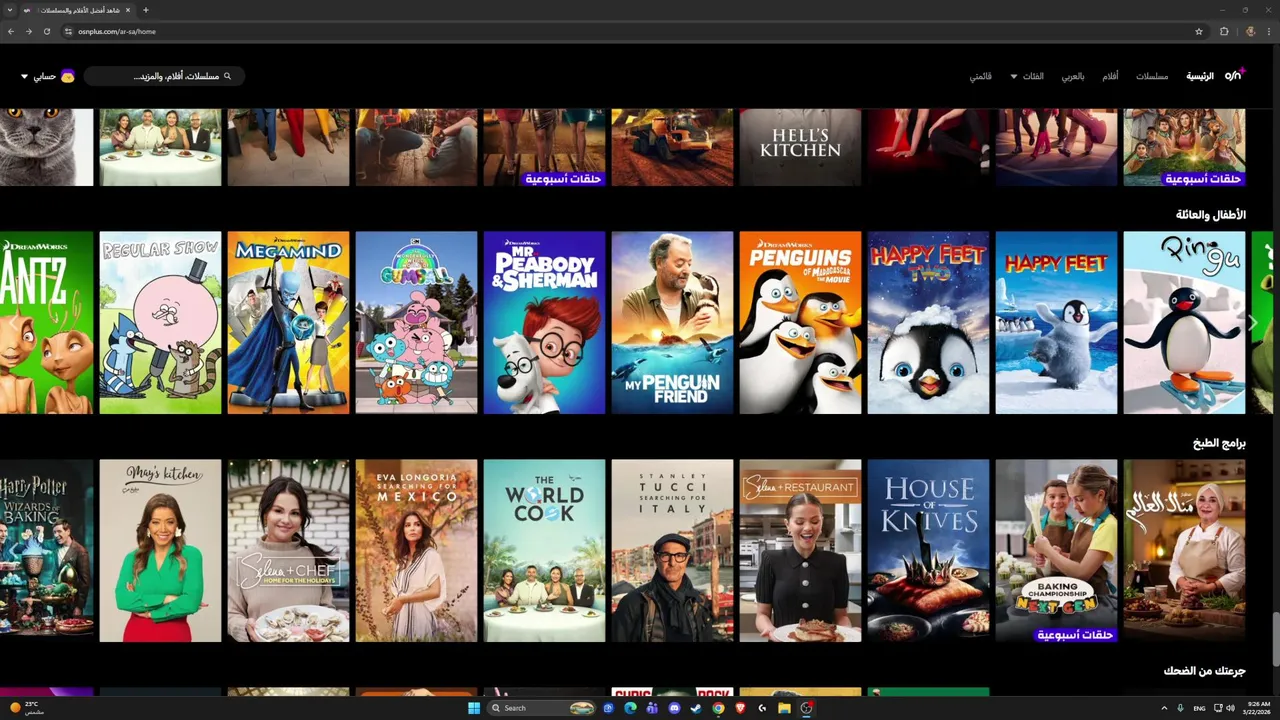Open Eva Longoria Searching for Mexico poster
This screenshot has width=1280, height=720.
[x=416, y=551]
